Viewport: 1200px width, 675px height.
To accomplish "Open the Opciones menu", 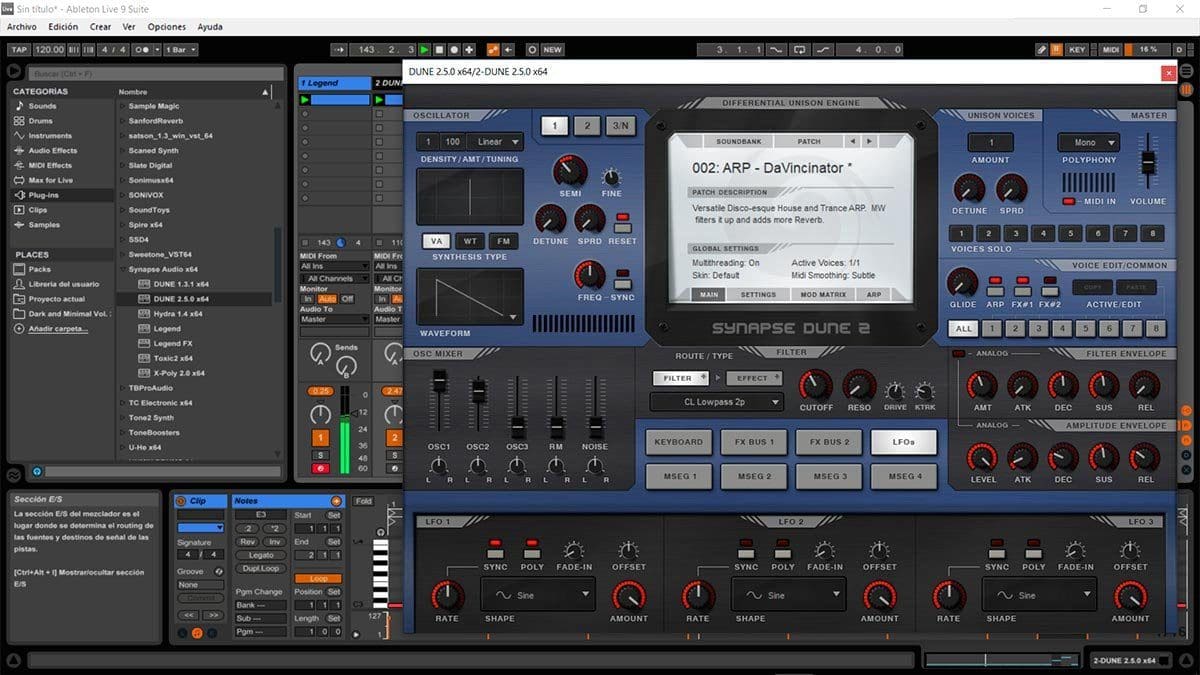I will [x=167, y=27].
